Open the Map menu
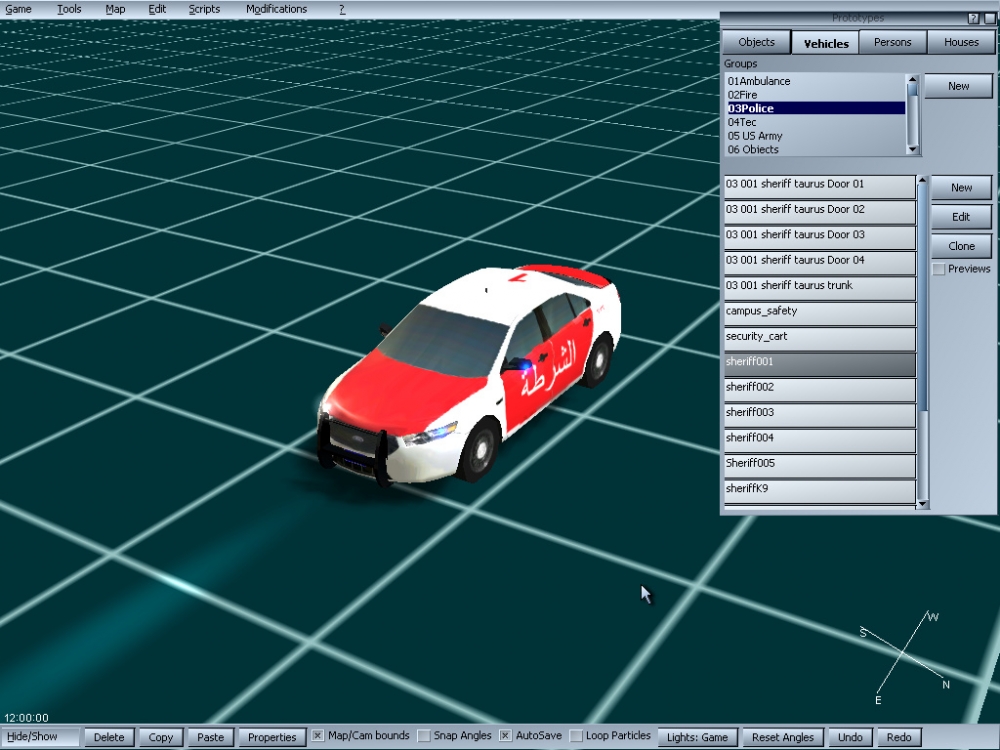 click(115, 9)
